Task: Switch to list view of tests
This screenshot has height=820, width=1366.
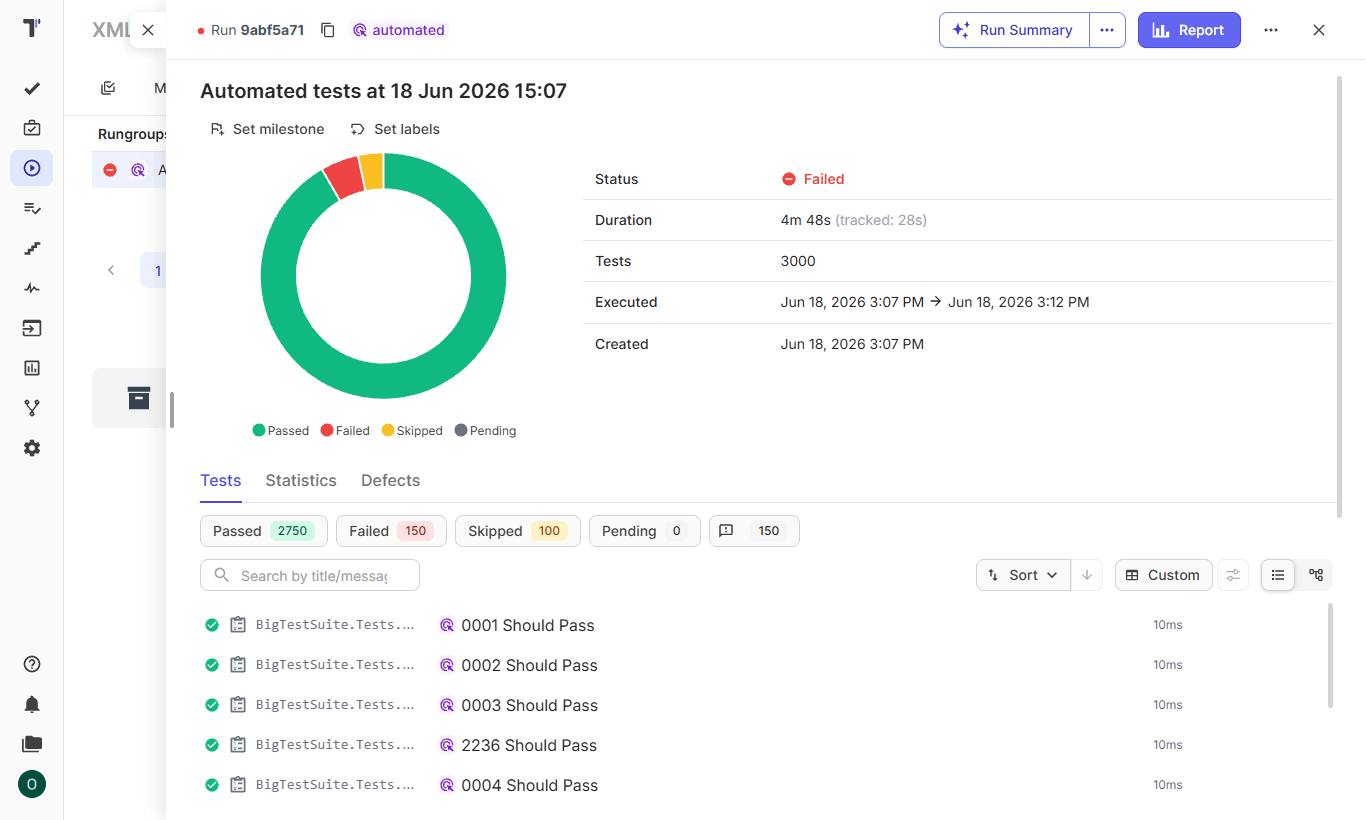Action: point(1278,575)
